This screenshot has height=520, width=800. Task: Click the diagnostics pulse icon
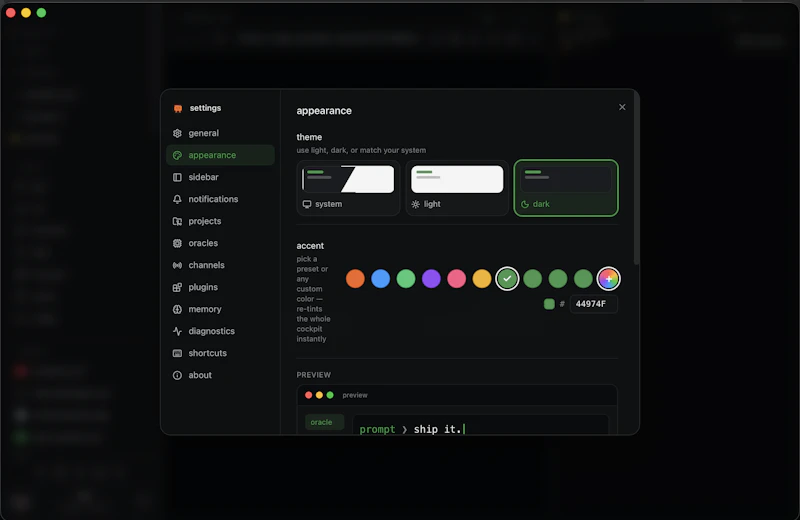(177, 331)
